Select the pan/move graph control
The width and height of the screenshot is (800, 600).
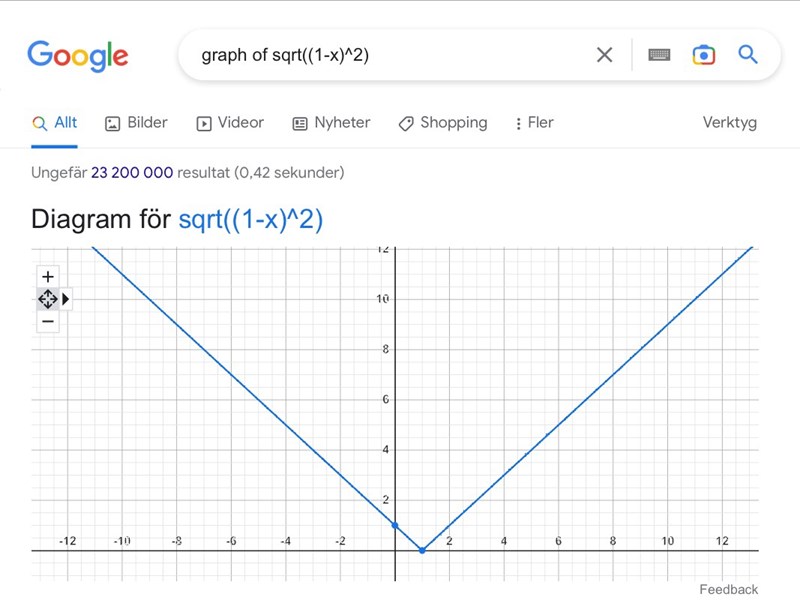(48, 298)
